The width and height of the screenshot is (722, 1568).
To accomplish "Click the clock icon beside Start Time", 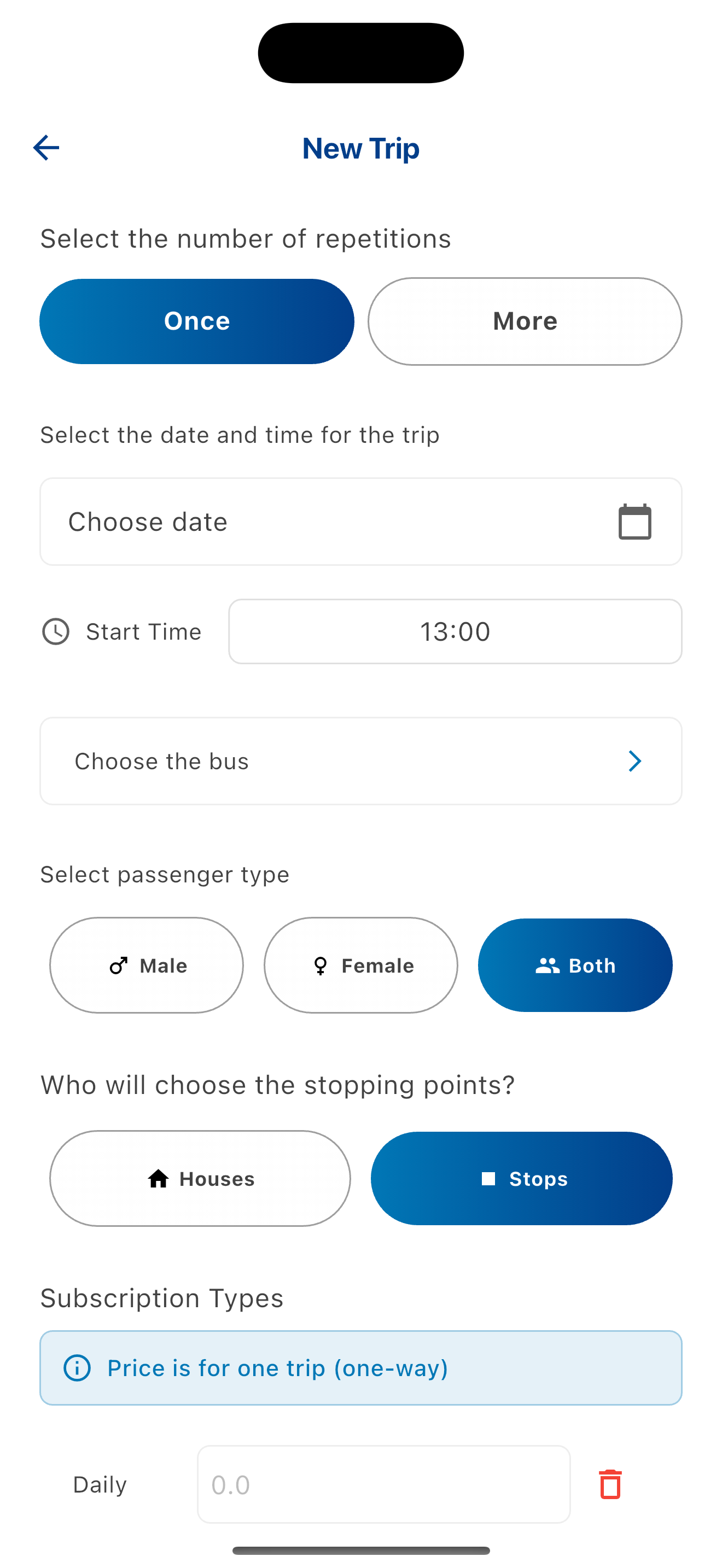I will pos(55,631).
